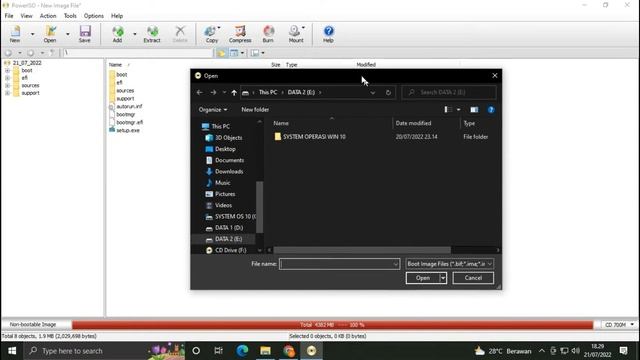Open the File menu

[x=9, y=16]
